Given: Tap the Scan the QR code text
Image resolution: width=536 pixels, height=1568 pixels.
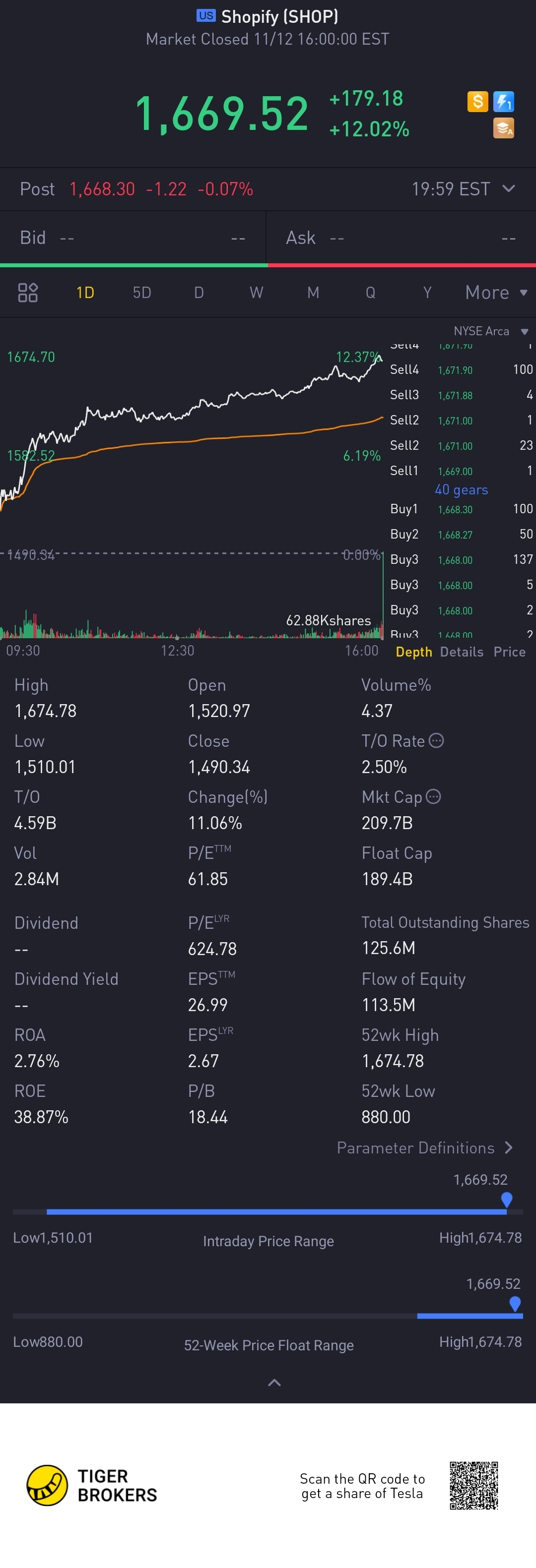Looking at the screenshot, I should click(362, 1486).
